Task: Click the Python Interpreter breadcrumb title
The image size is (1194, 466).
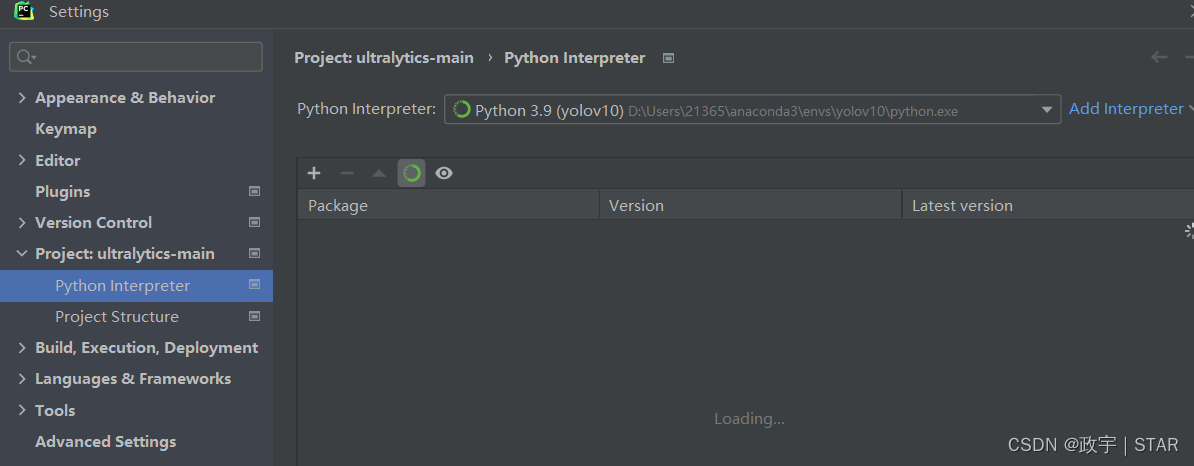Action: (x=574, y=58)
